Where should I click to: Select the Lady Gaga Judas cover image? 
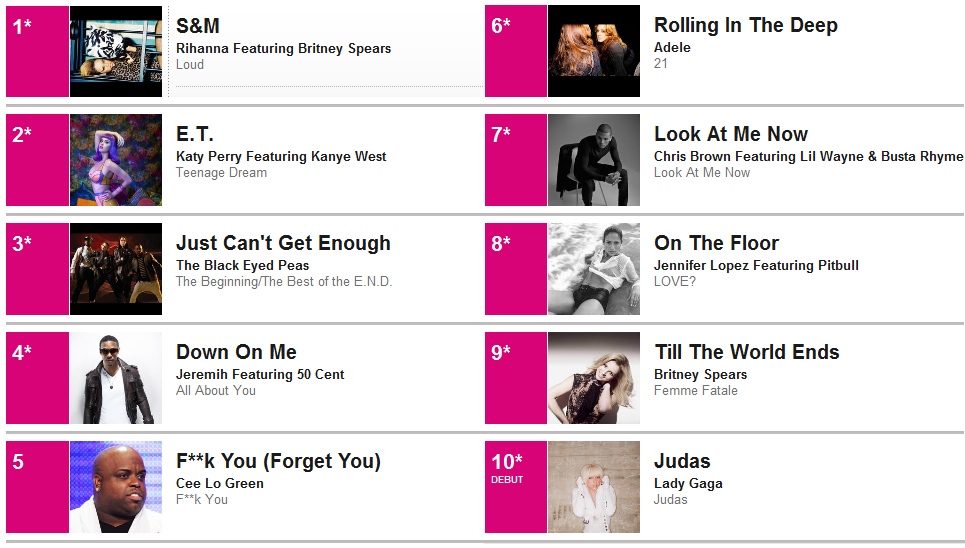coord(594,487)
